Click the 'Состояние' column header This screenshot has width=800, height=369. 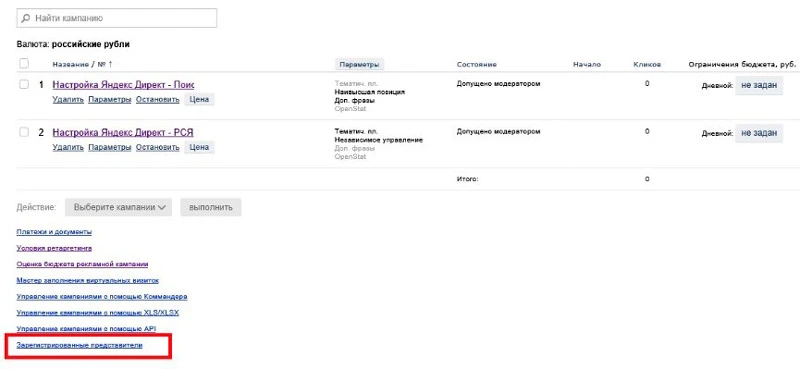point(477,64)
